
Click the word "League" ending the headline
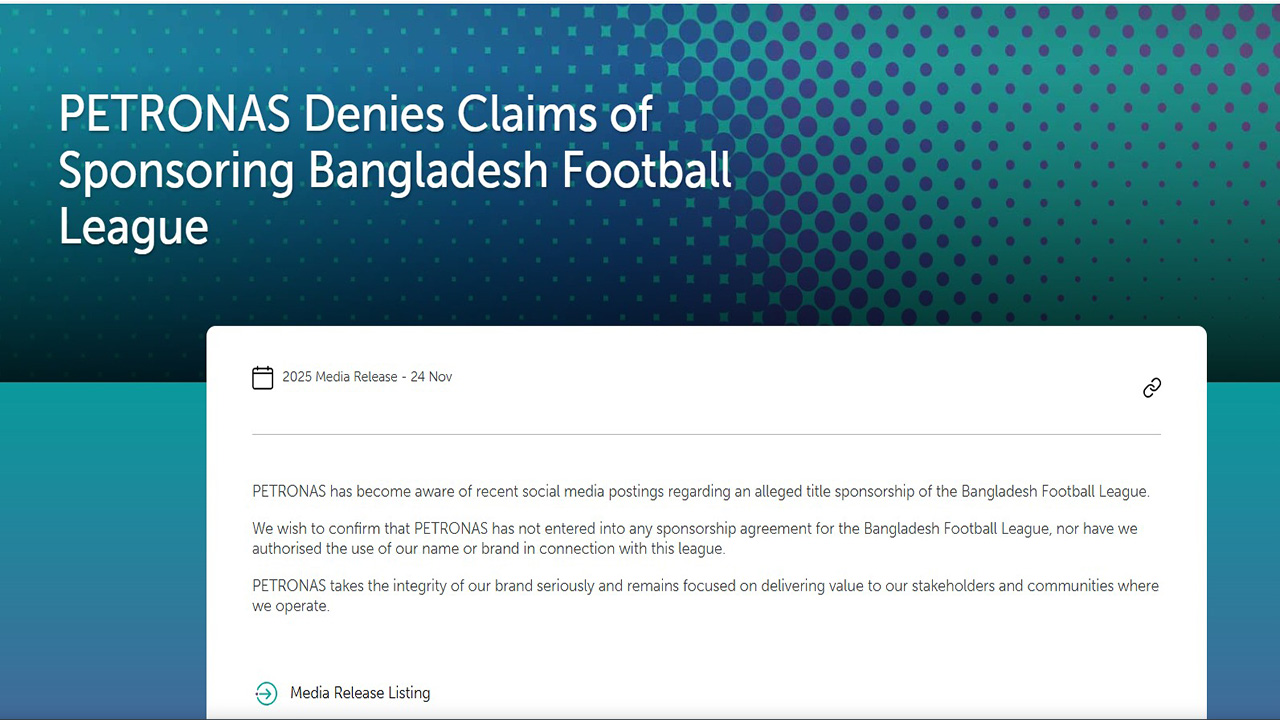133,227
